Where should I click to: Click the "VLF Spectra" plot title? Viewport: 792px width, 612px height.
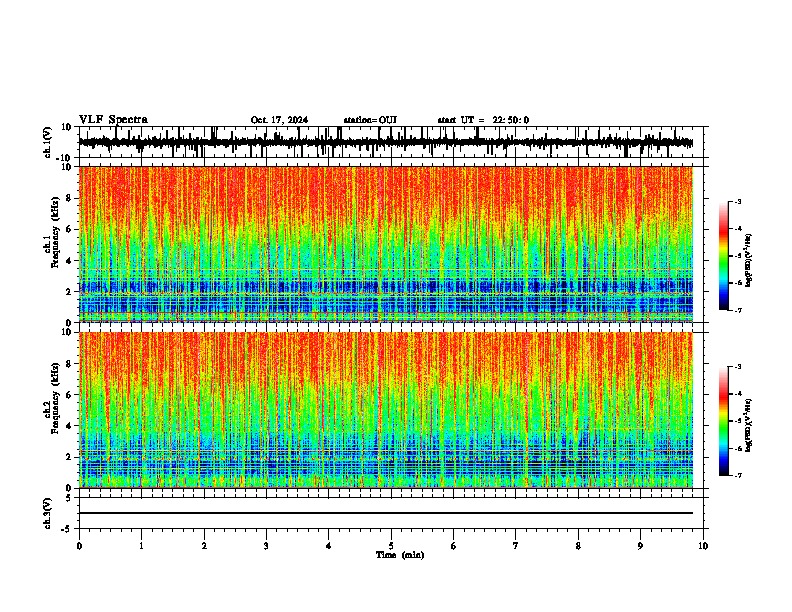(113, 120)
